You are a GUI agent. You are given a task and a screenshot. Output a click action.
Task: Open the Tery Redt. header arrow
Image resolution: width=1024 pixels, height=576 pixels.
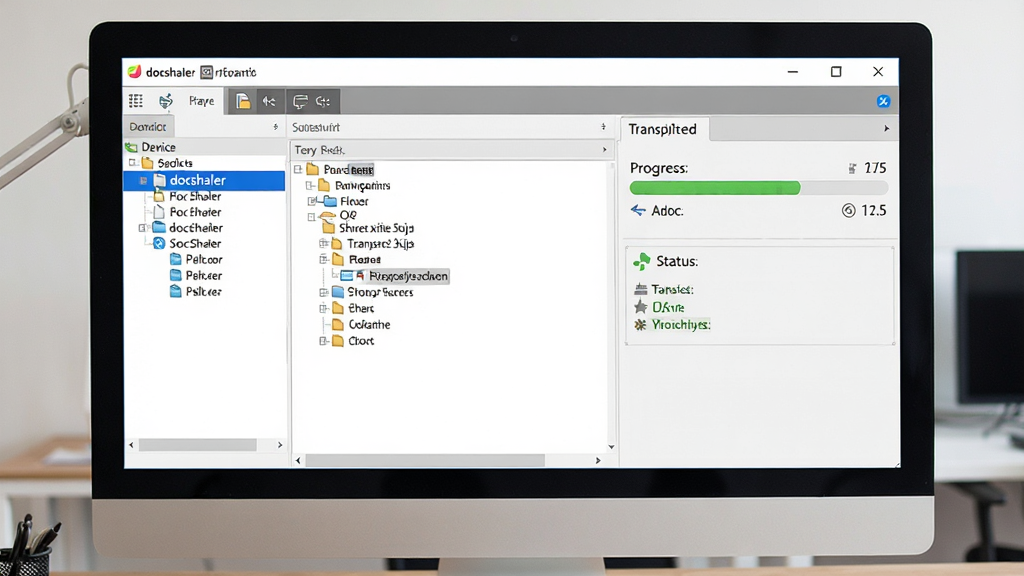604,150
